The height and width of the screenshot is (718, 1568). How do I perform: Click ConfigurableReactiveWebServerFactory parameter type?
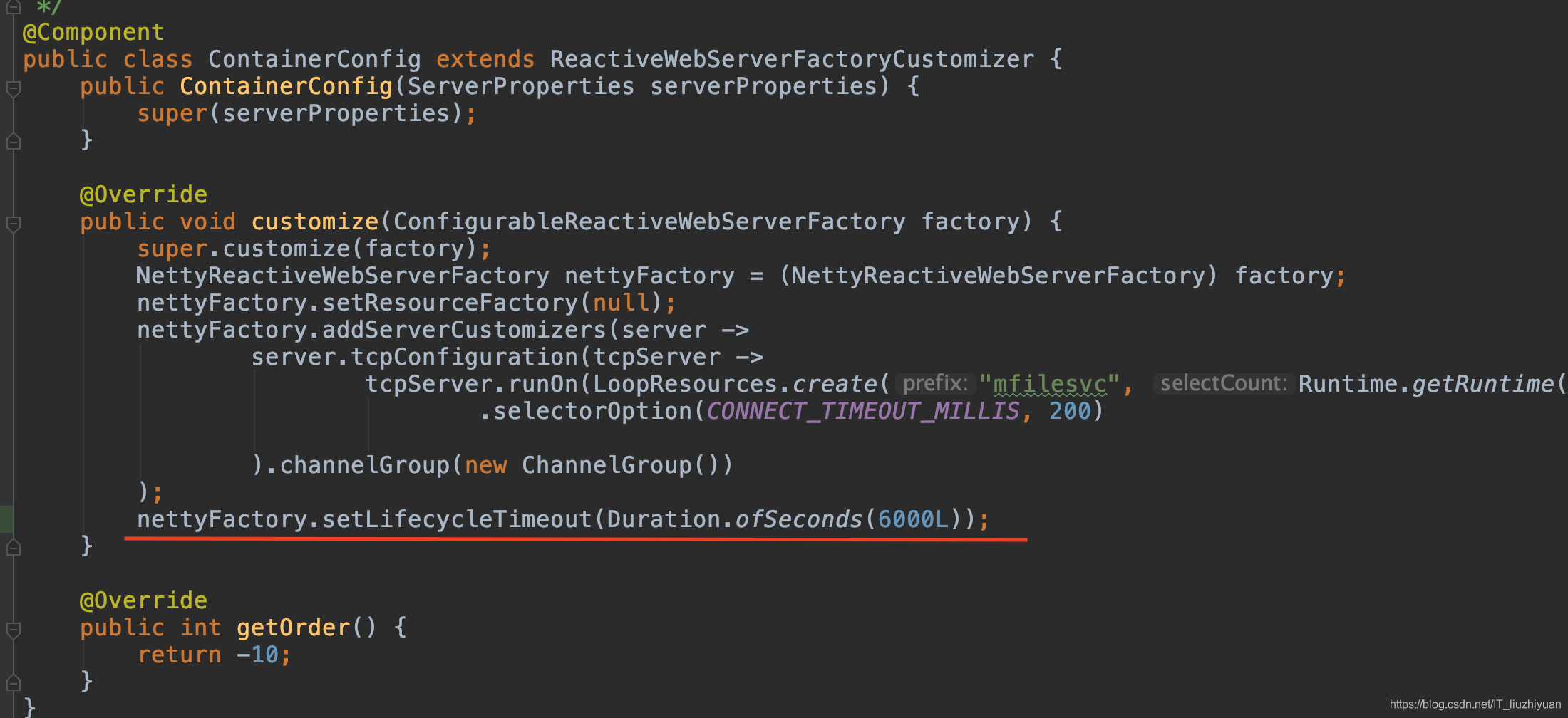(649, 222)
